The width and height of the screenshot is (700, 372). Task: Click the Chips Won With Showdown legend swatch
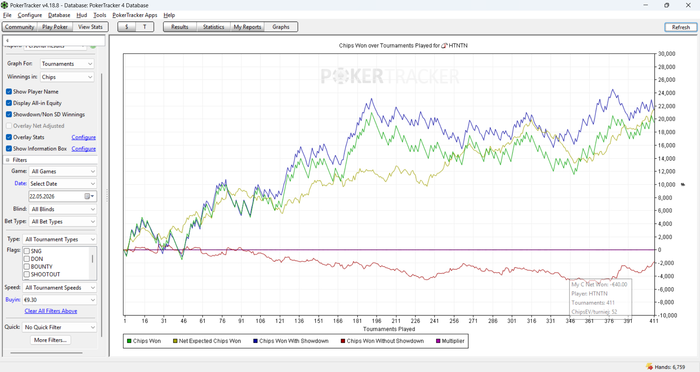(x=255, y=341)
